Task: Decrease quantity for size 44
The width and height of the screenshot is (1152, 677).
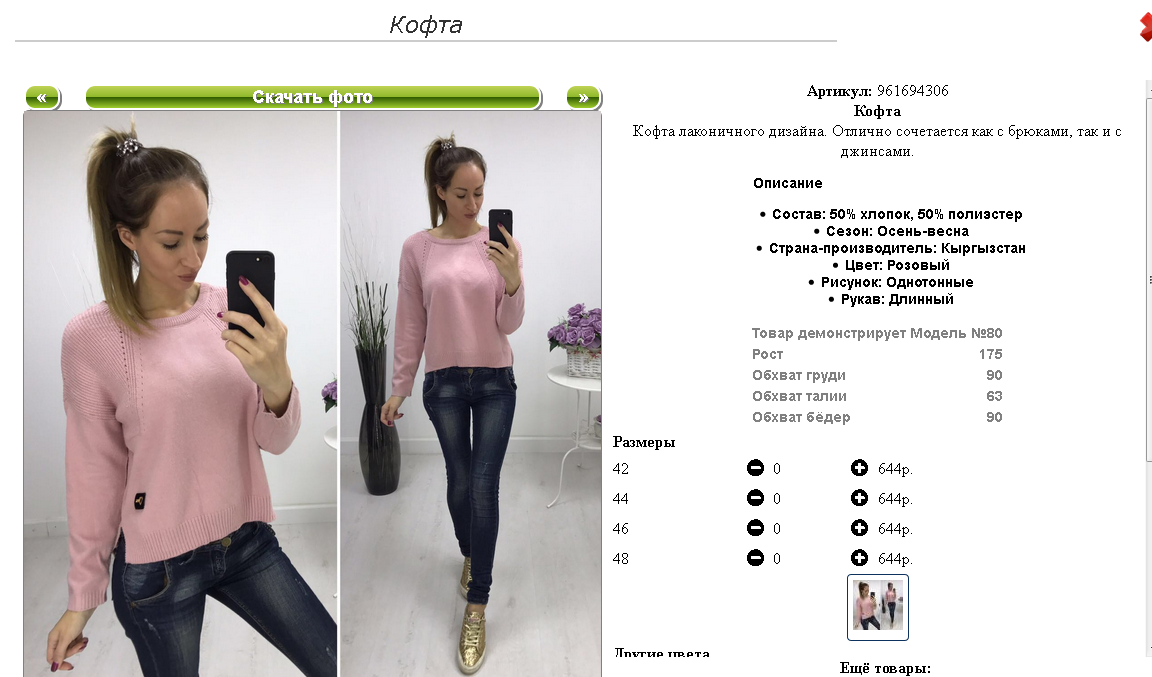Action: click(755, 498)
